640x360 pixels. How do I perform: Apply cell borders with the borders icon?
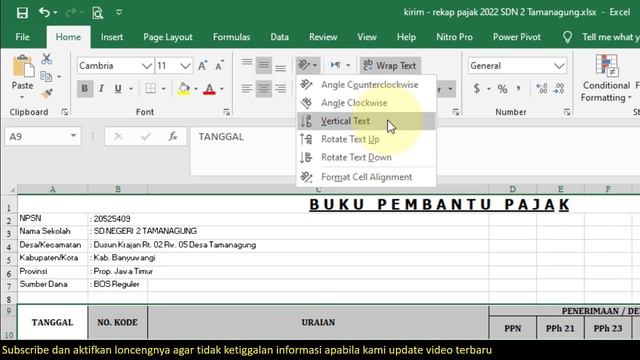point(151,89)
